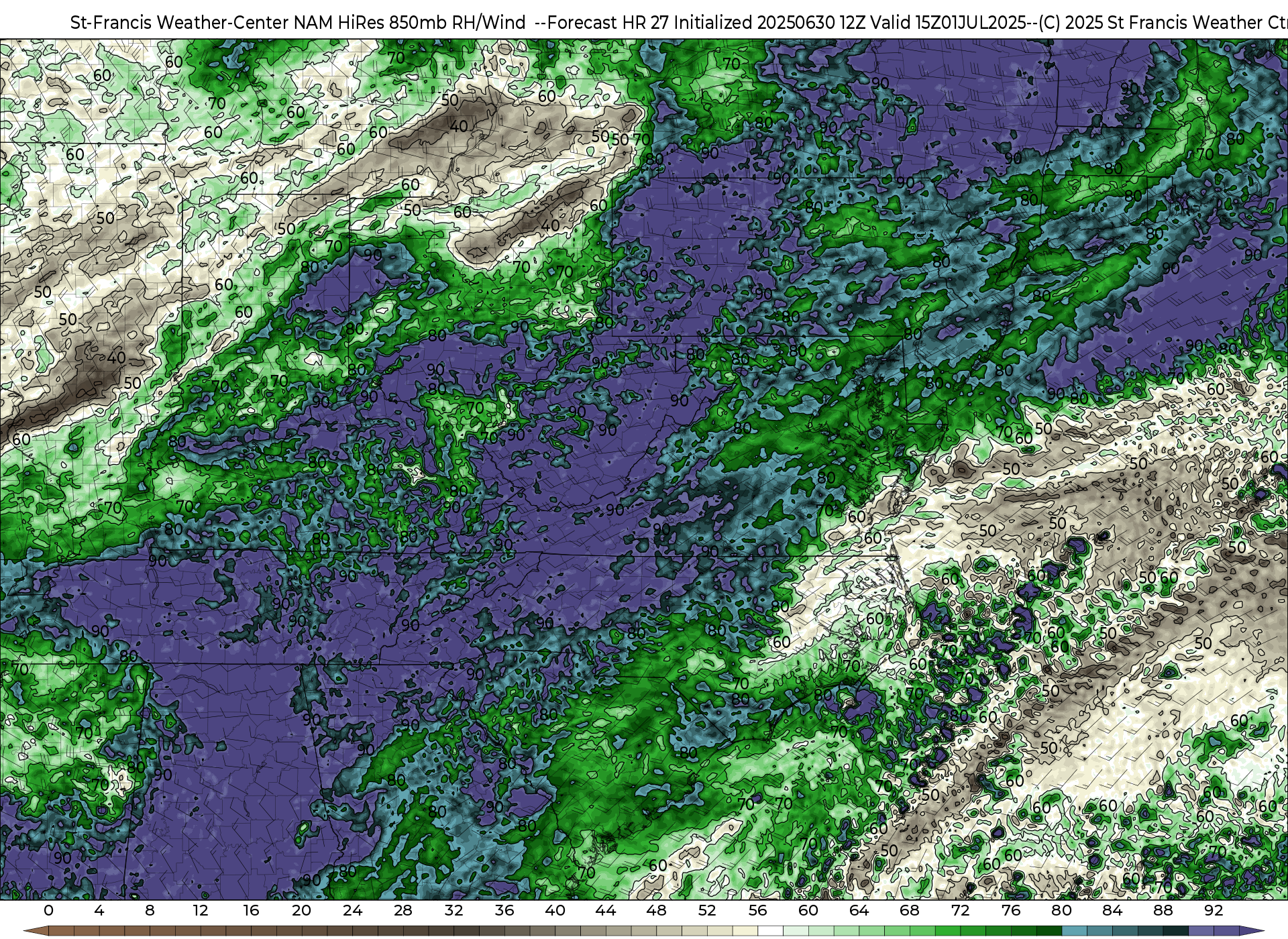The image size is (1288, 939).
Task: Click the colorbar label '20'
Action: pos(302,910)
